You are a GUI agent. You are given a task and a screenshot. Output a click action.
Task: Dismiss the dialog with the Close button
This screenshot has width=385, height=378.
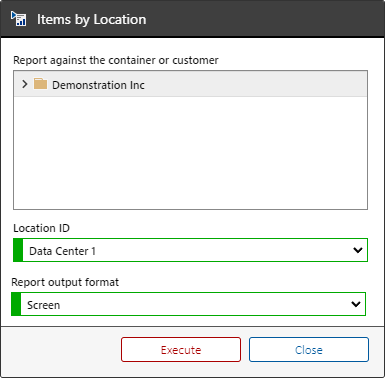tap(309, 350)
